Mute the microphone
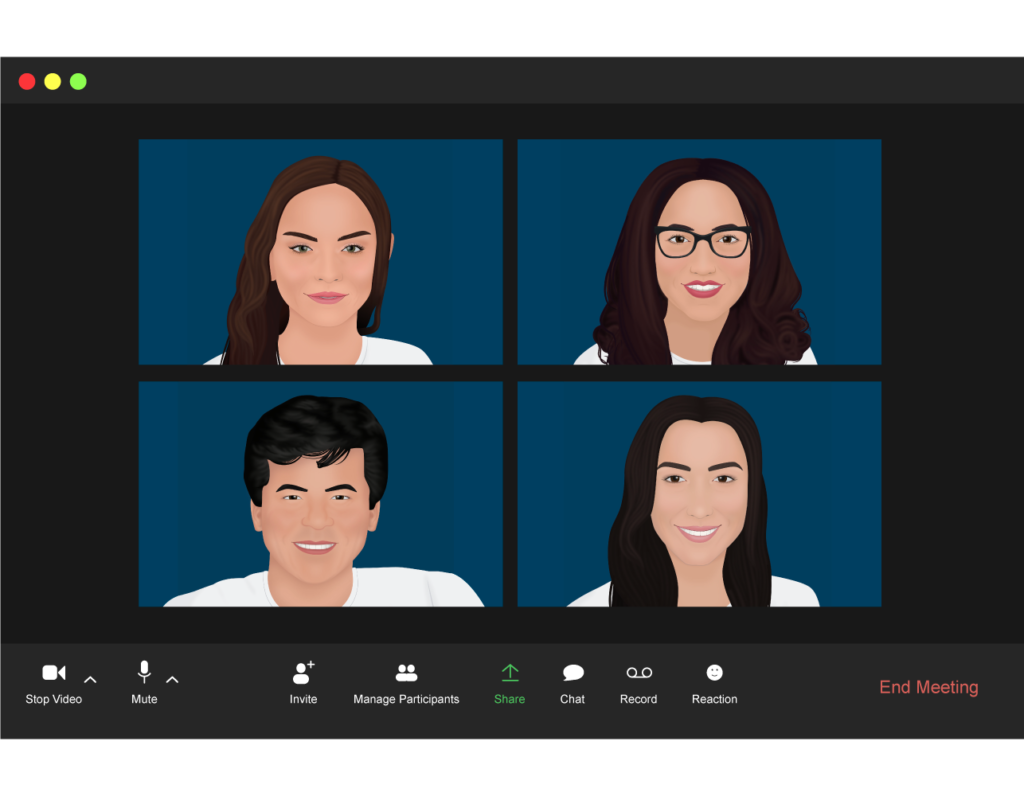Image resolution: width=1024 pixels, height=796 pixels. point(144,671)
